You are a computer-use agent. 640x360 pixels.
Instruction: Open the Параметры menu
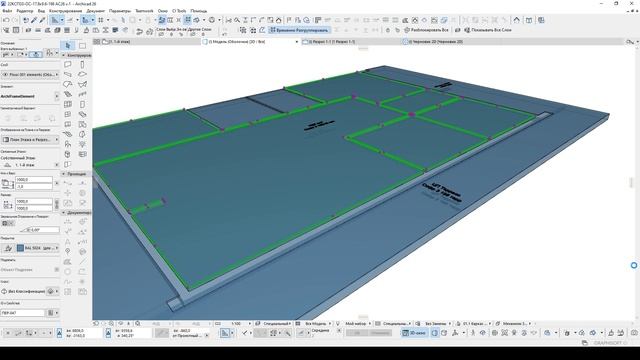coord(120,11)
